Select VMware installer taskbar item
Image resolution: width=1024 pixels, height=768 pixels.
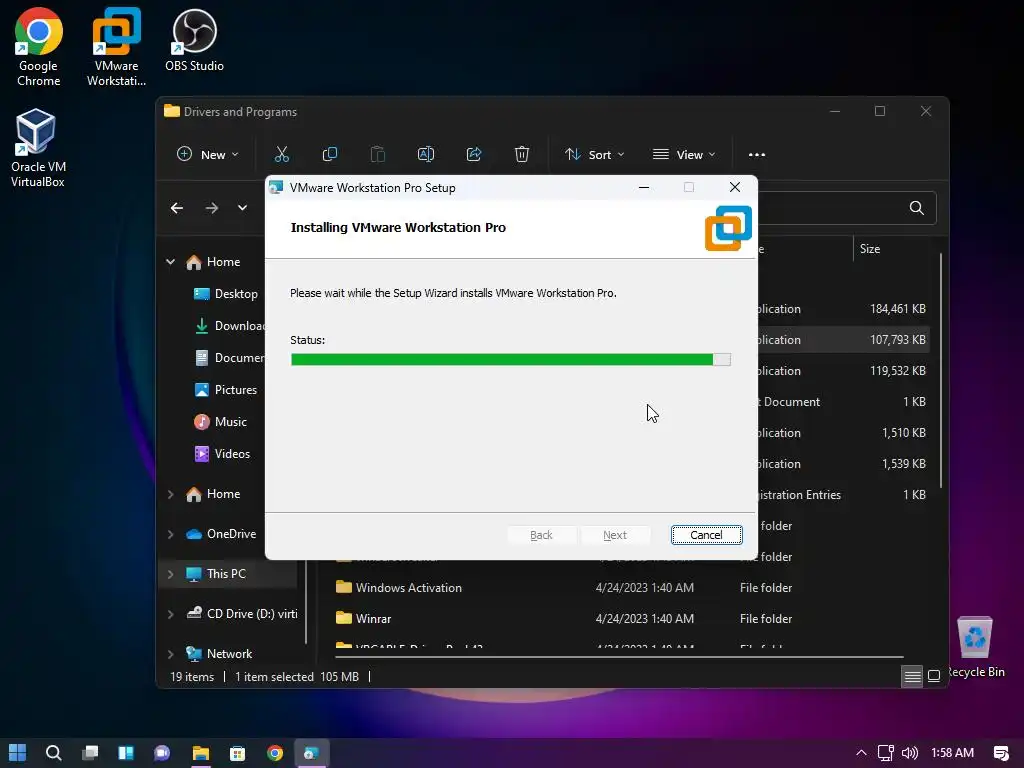pos(312,753)
